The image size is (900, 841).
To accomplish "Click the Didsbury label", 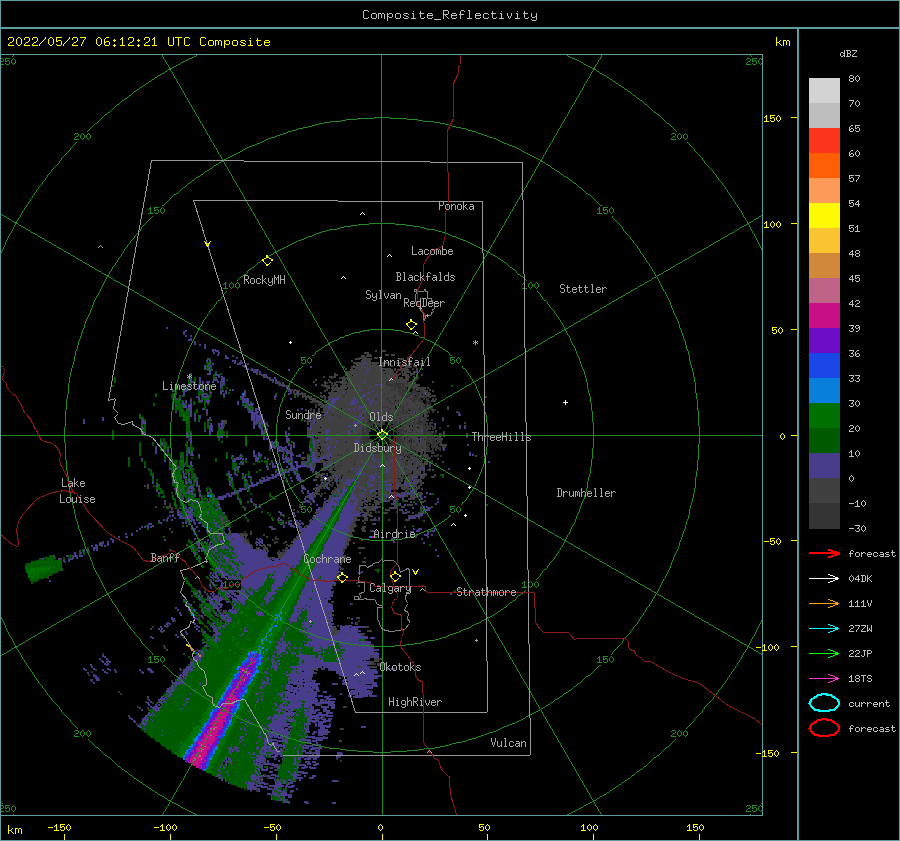I will 378,448.
